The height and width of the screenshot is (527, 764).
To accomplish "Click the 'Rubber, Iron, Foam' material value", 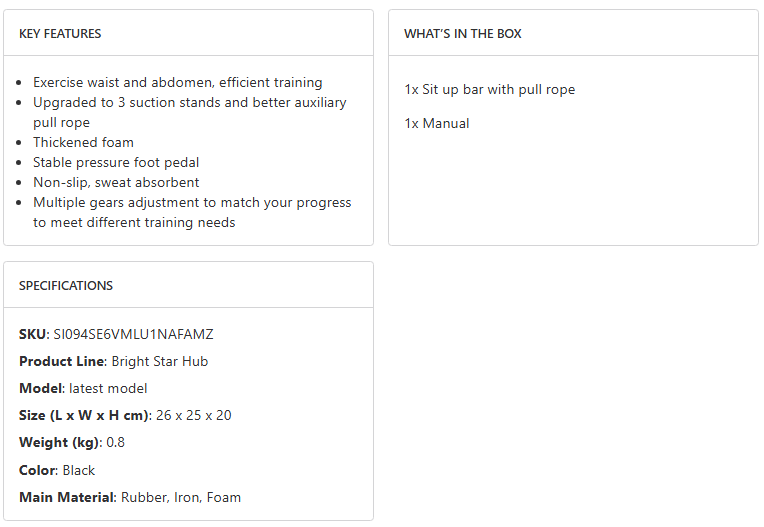I will (x=181, y=497).
